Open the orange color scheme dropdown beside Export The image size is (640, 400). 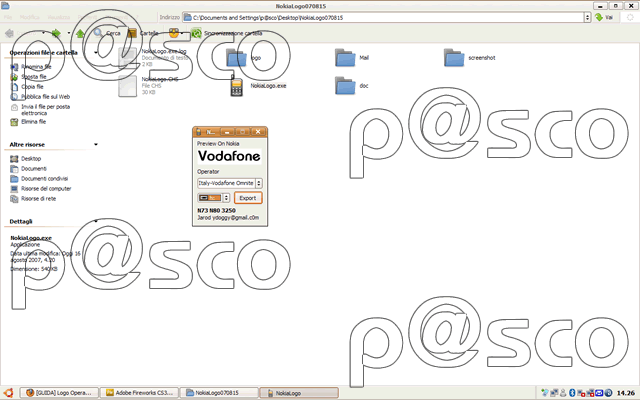pos(214,198)
